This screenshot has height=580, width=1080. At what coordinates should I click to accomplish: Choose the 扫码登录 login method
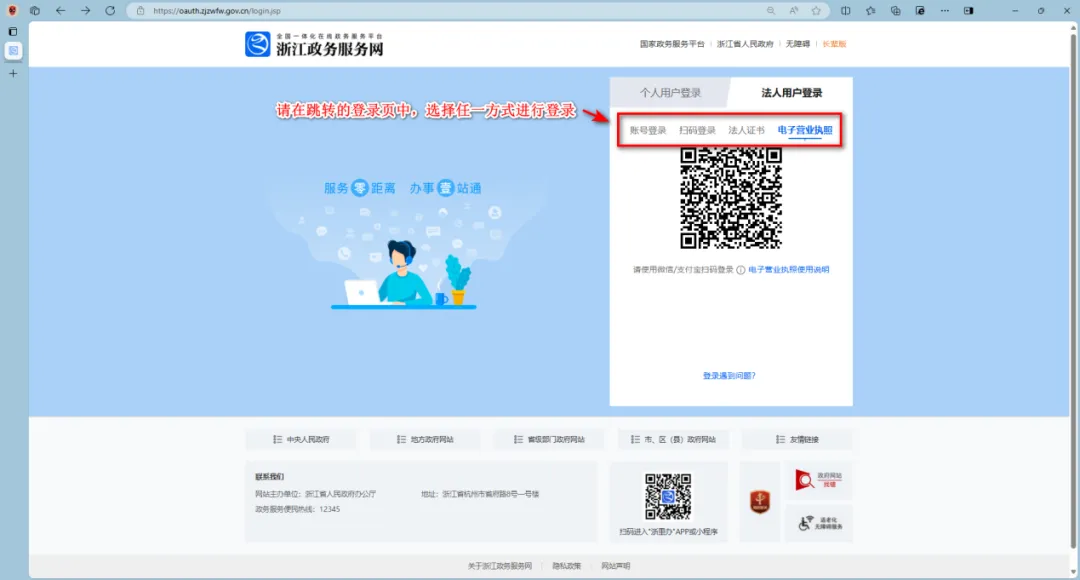pyautogui.click(x=697, y=130)
